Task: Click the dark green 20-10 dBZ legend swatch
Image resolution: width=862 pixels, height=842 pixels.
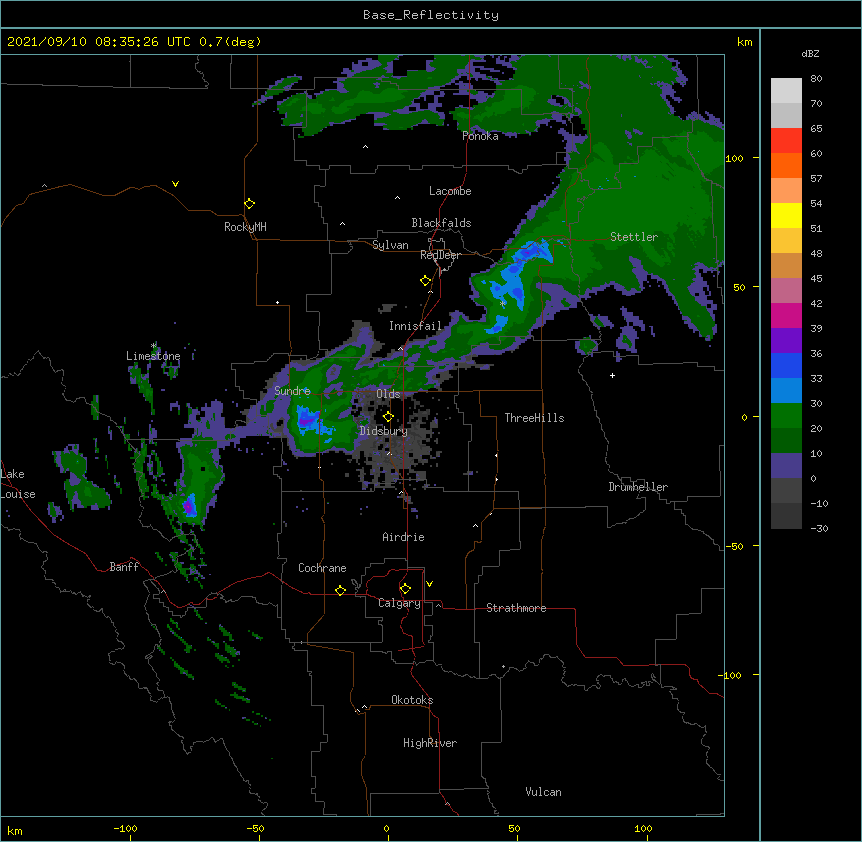Action: click(786, 440)
